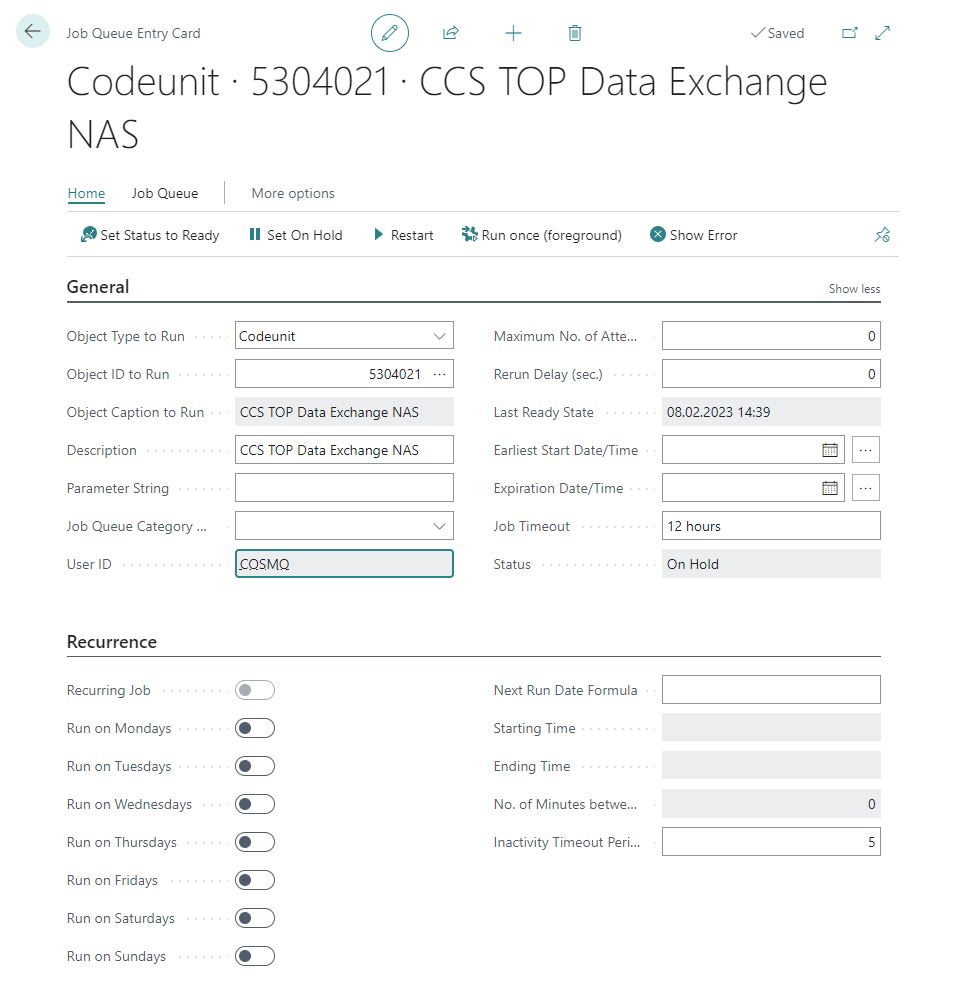Expand page with the double-arrow icon

coord(883,33)
